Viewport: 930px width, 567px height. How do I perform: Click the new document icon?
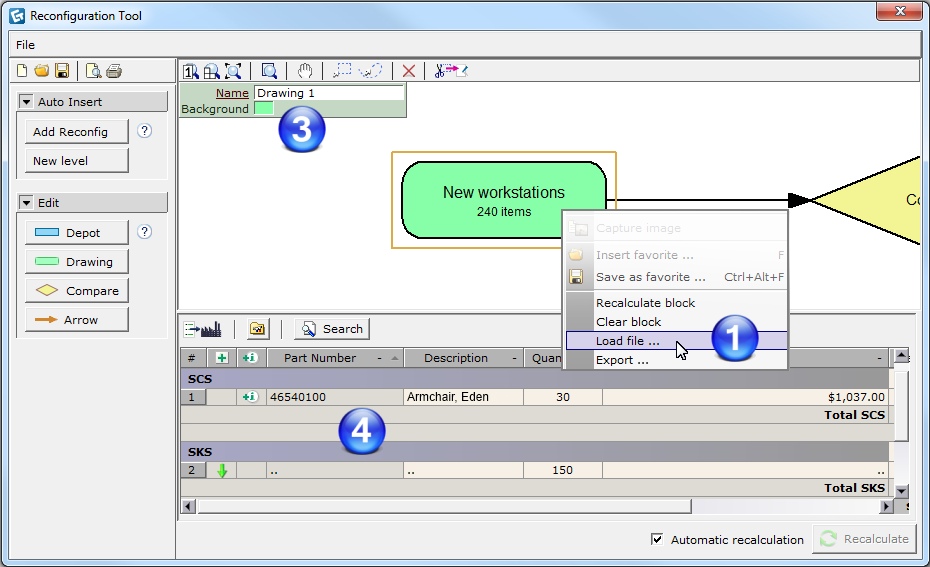point(24,70)
